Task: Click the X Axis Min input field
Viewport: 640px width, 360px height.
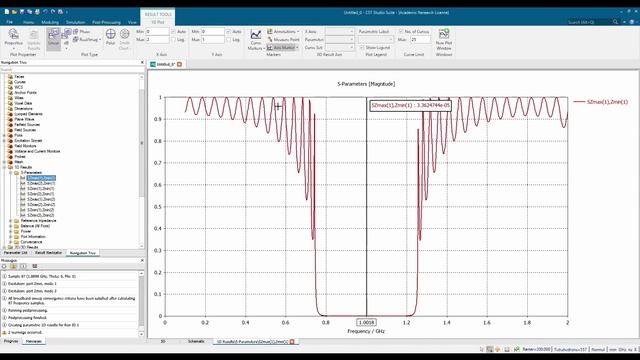Action: 157,31
